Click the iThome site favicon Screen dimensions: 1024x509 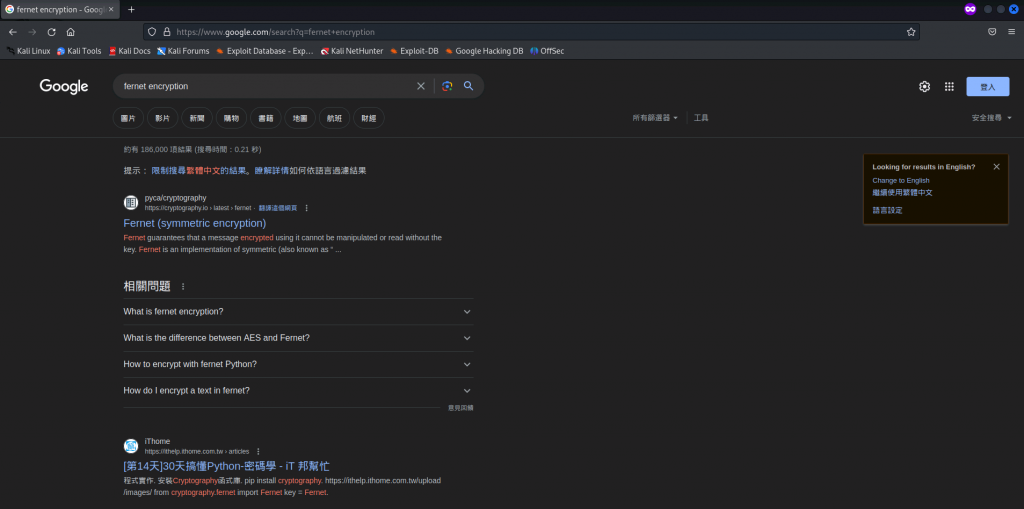pos(131,446)
